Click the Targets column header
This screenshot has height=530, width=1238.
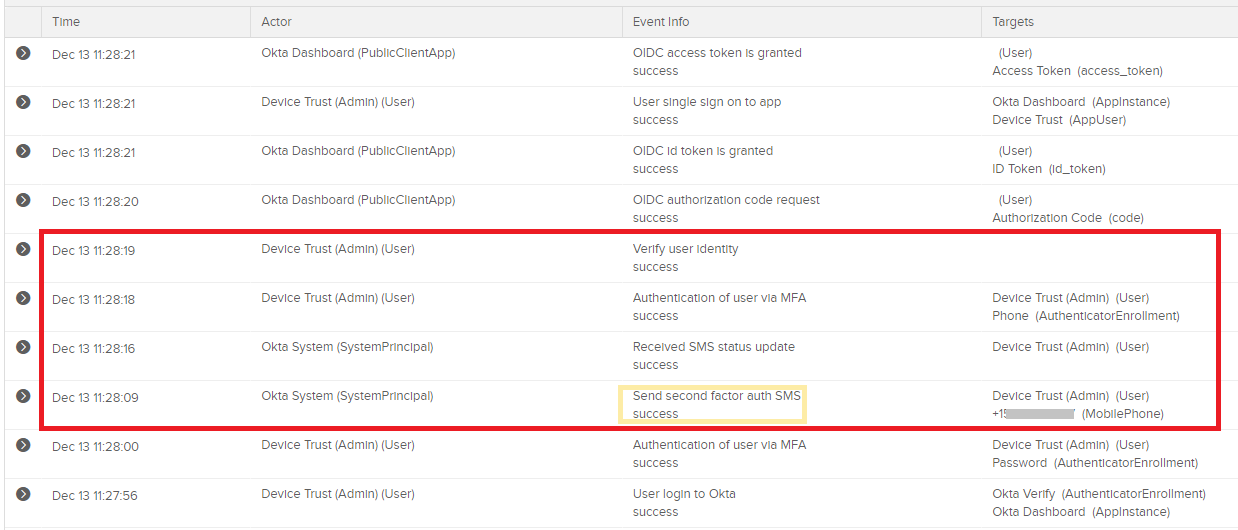tap(1013, 21)
